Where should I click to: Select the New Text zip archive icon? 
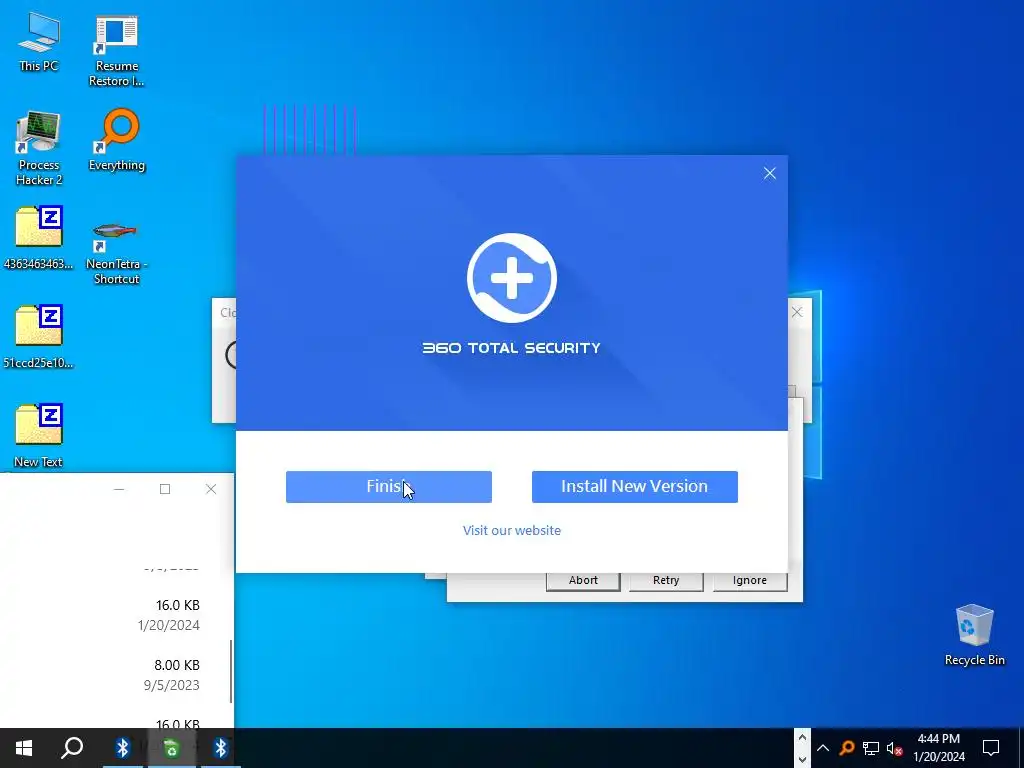(39, 436)
